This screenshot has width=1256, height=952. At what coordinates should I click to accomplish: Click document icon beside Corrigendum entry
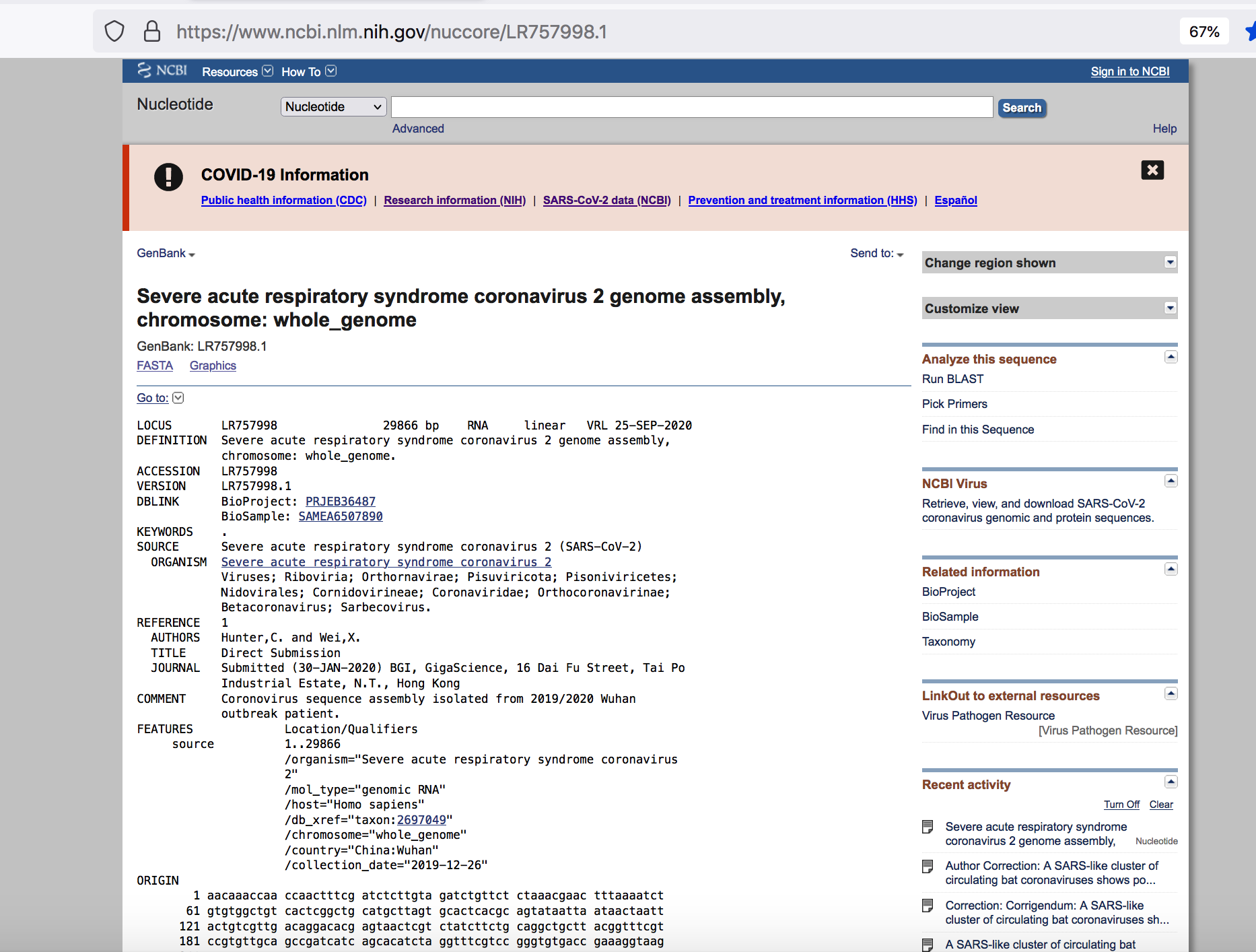click(x=928, y=906)
